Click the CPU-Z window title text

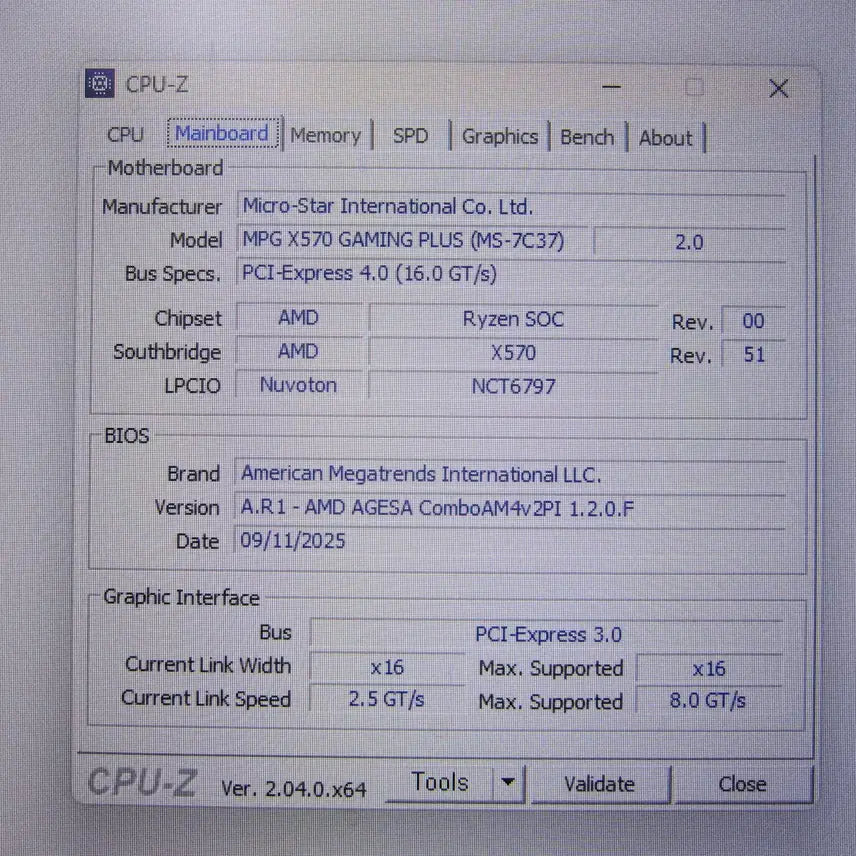(157, 84)
